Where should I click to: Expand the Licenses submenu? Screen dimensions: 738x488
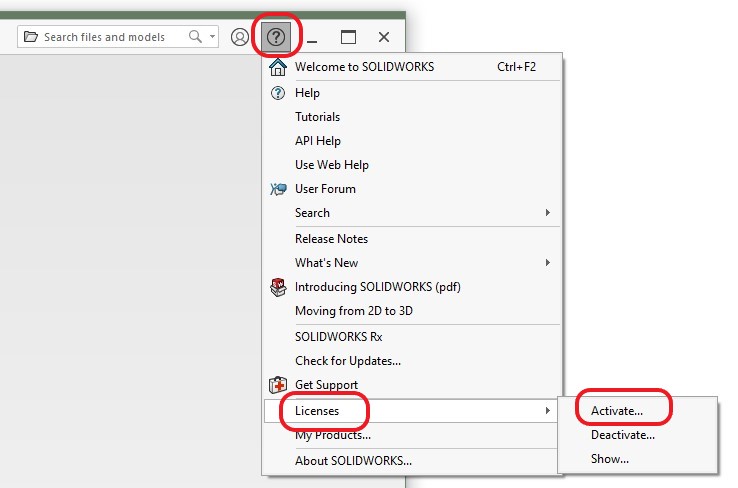[x=411, y=411]
